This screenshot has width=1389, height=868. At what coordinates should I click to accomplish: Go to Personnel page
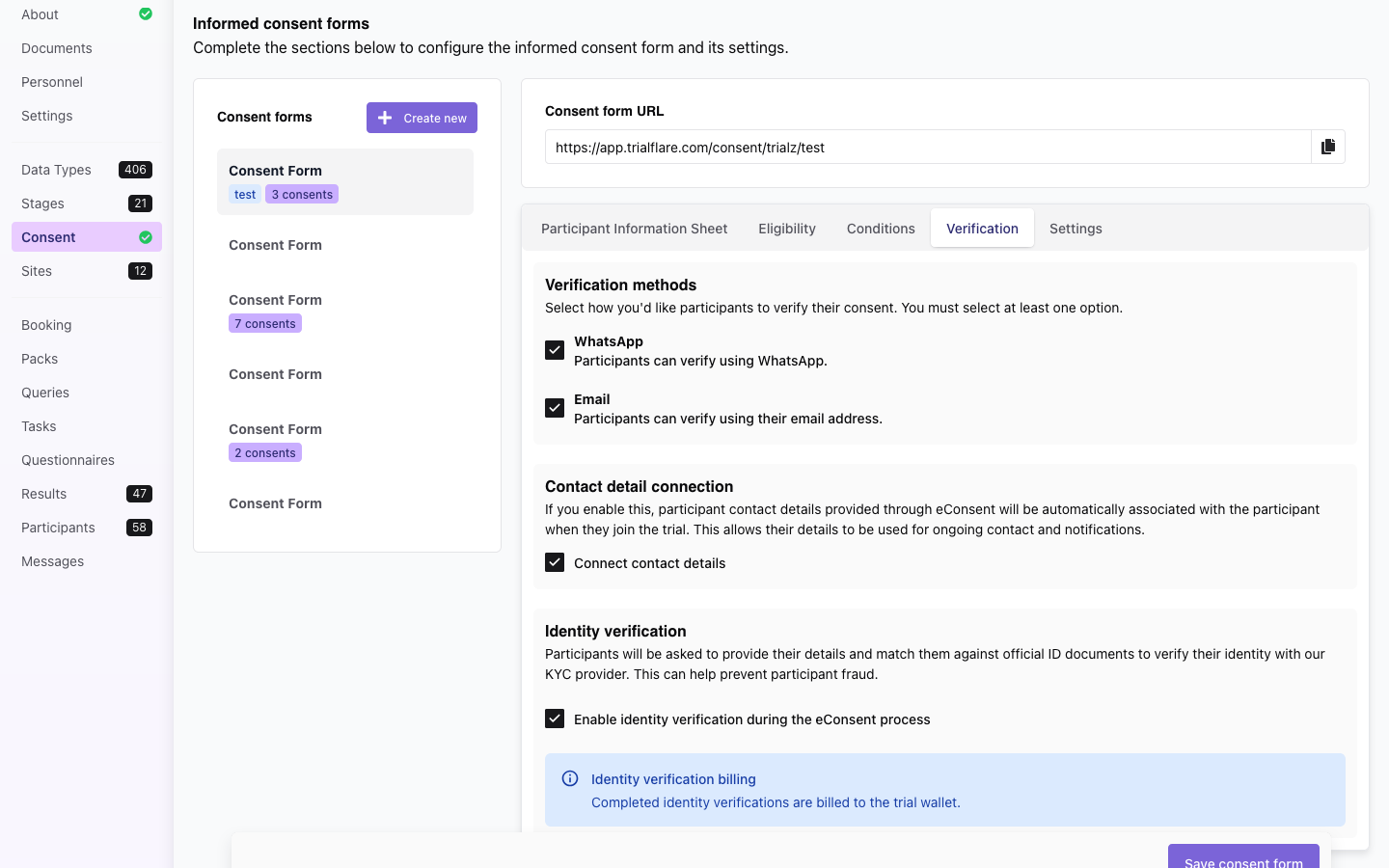[x=87, y=82]
